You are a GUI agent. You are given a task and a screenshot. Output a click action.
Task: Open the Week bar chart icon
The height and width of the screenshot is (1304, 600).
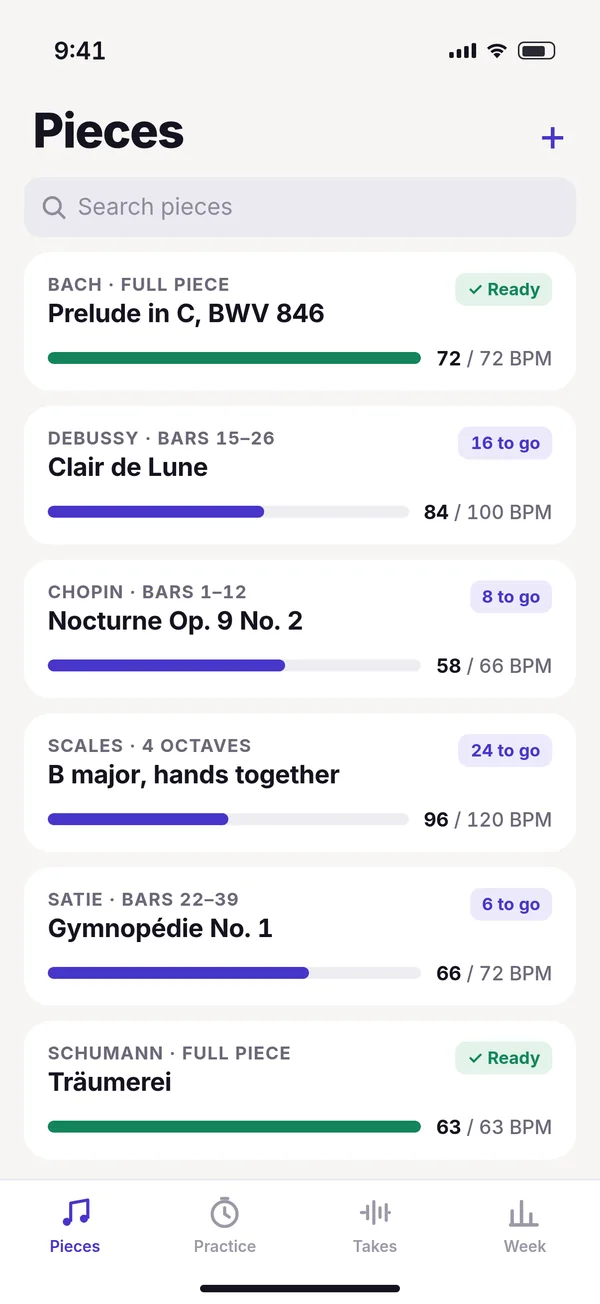(x=524, y=1213)
